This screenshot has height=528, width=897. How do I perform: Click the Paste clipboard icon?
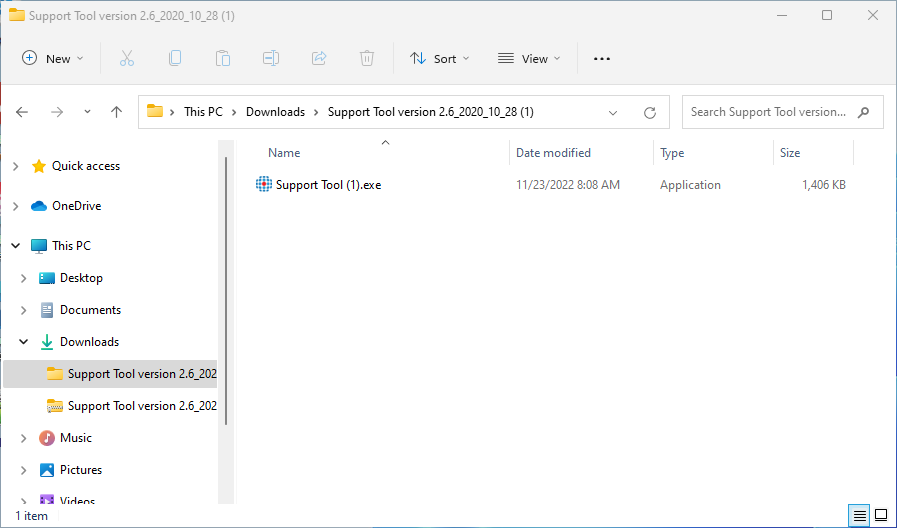[223, 58]
